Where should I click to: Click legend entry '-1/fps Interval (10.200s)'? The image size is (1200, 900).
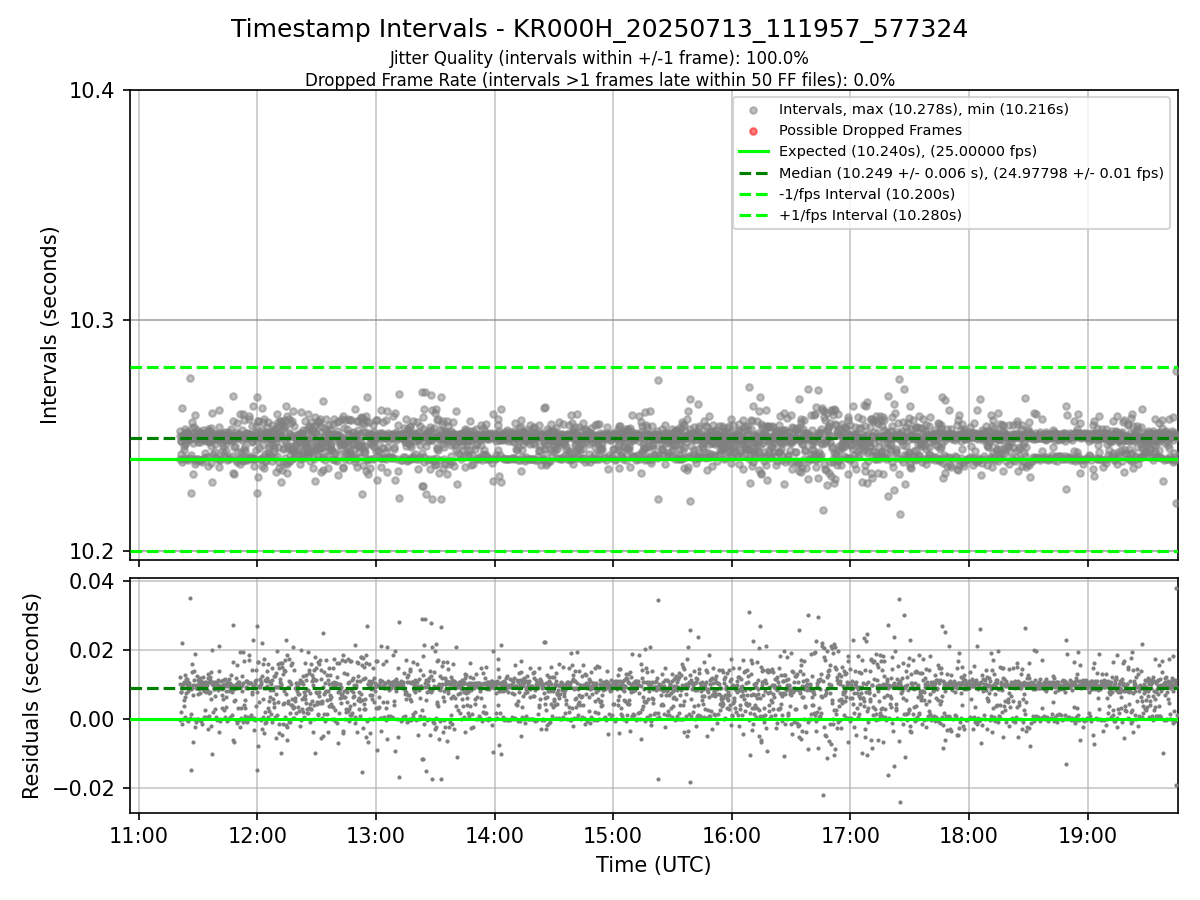point(867,194)
